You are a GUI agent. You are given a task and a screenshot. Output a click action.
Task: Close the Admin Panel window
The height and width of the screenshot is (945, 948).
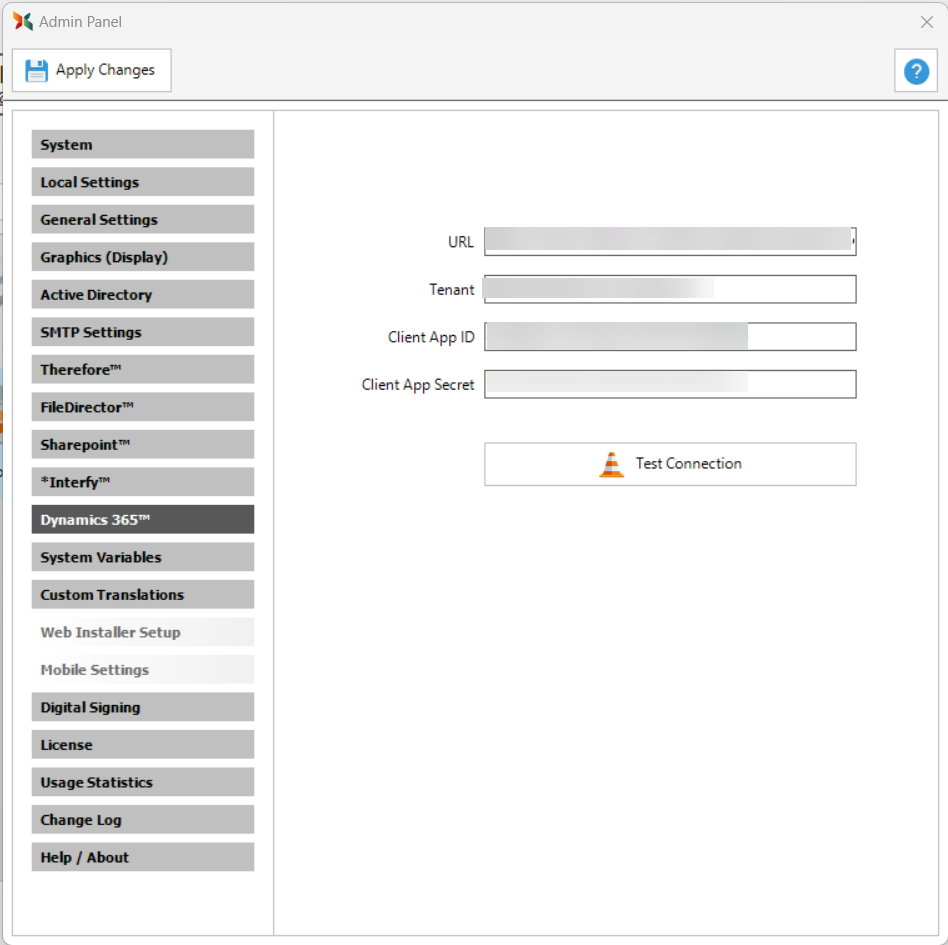click(x=926, y=21)
